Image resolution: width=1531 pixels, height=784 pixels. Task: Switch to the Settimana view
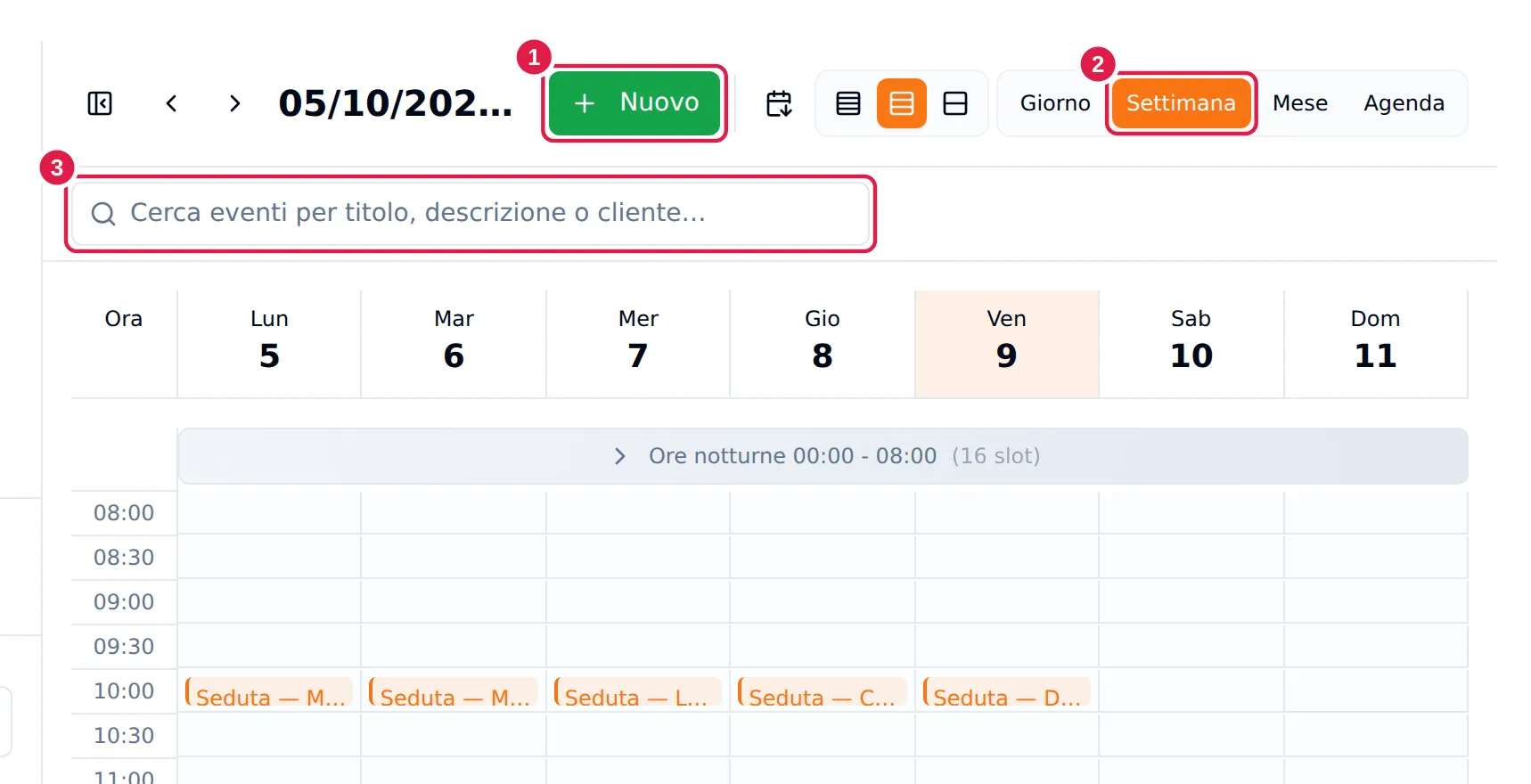1181,103
